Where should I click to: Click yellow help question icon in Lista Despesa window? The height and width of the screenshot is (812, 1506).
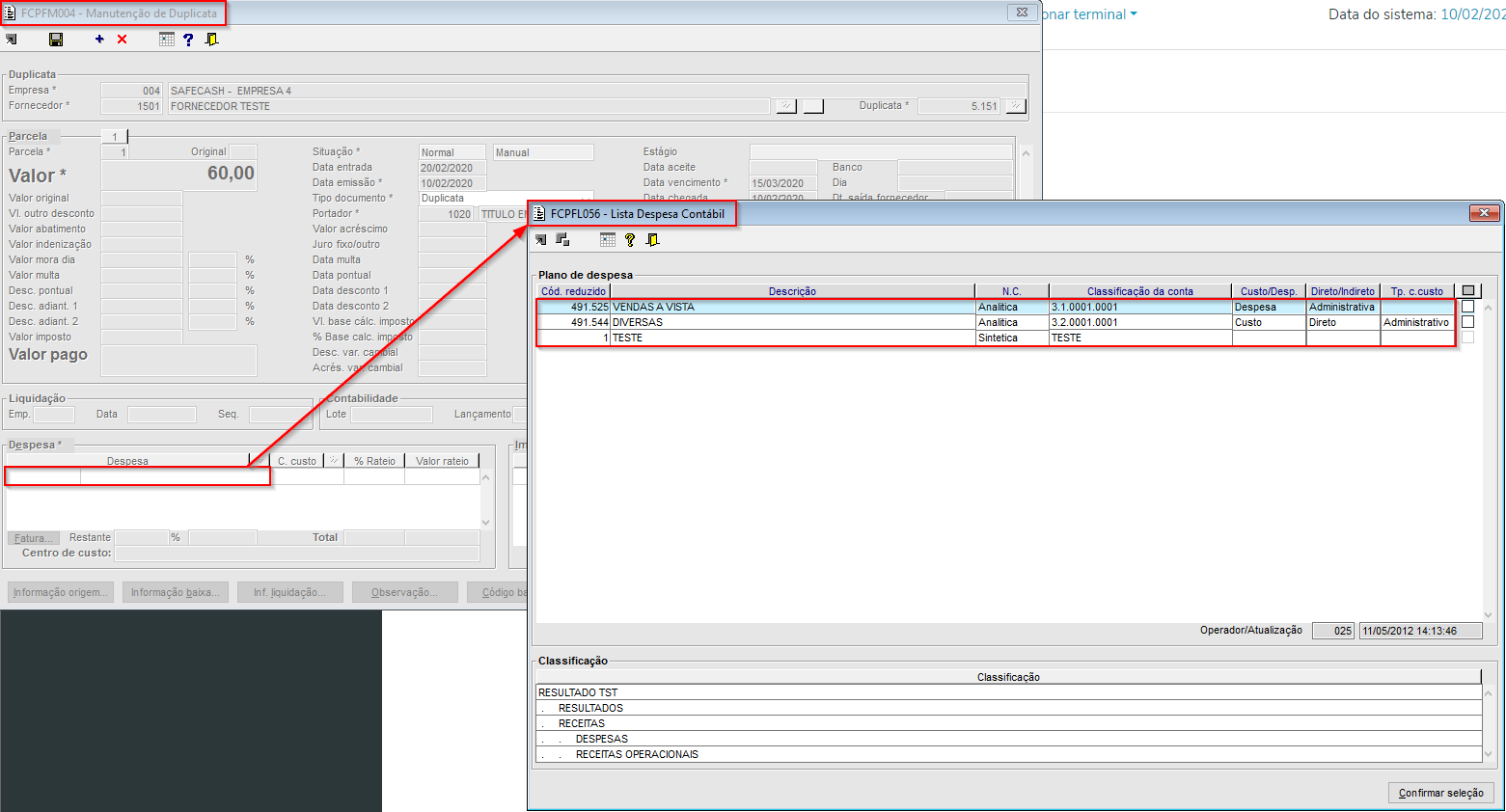630,240
